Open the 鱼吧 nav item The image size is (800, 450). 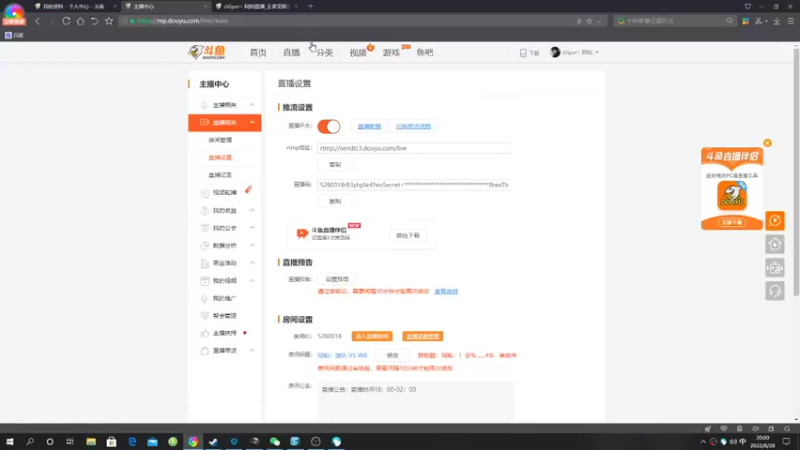424,52
